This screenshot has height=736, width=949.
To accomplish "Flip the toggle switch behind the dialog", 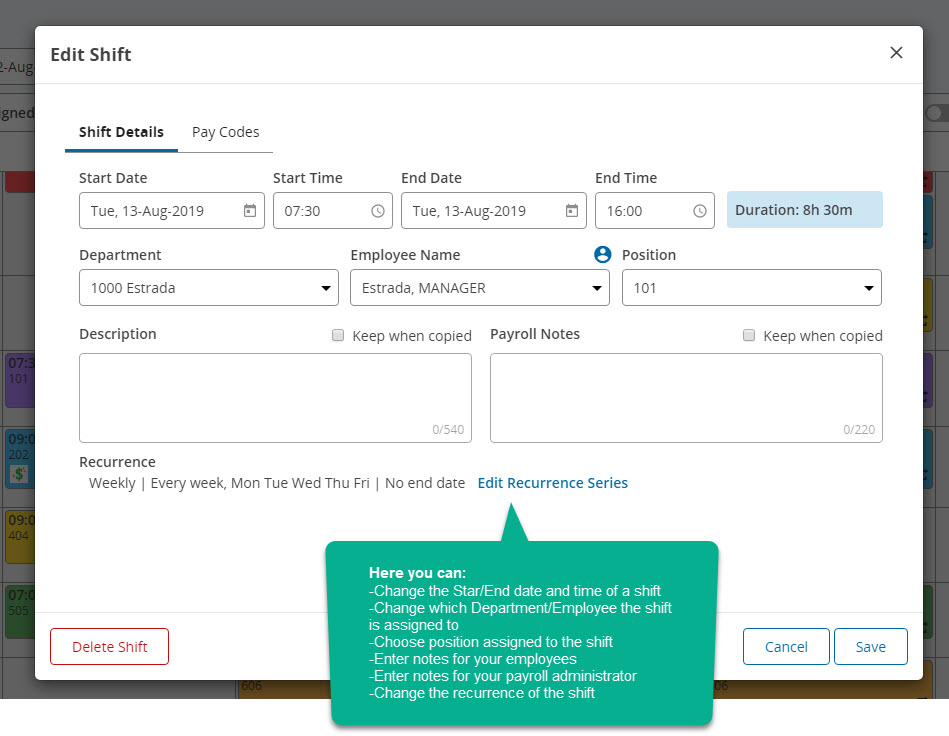I will (x=938, y=113).
